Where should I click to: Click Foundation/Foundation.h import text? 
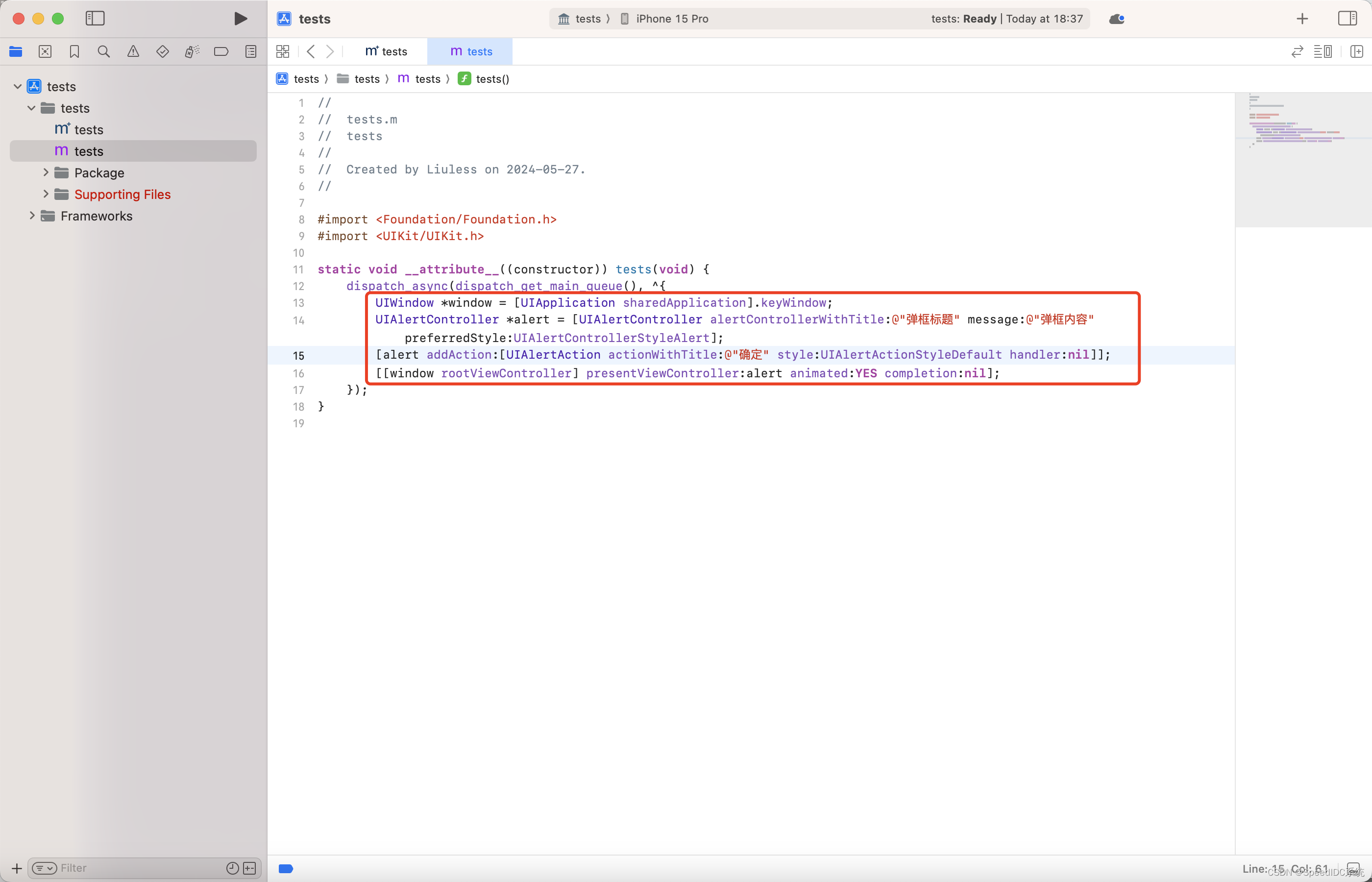pos(466,220)
